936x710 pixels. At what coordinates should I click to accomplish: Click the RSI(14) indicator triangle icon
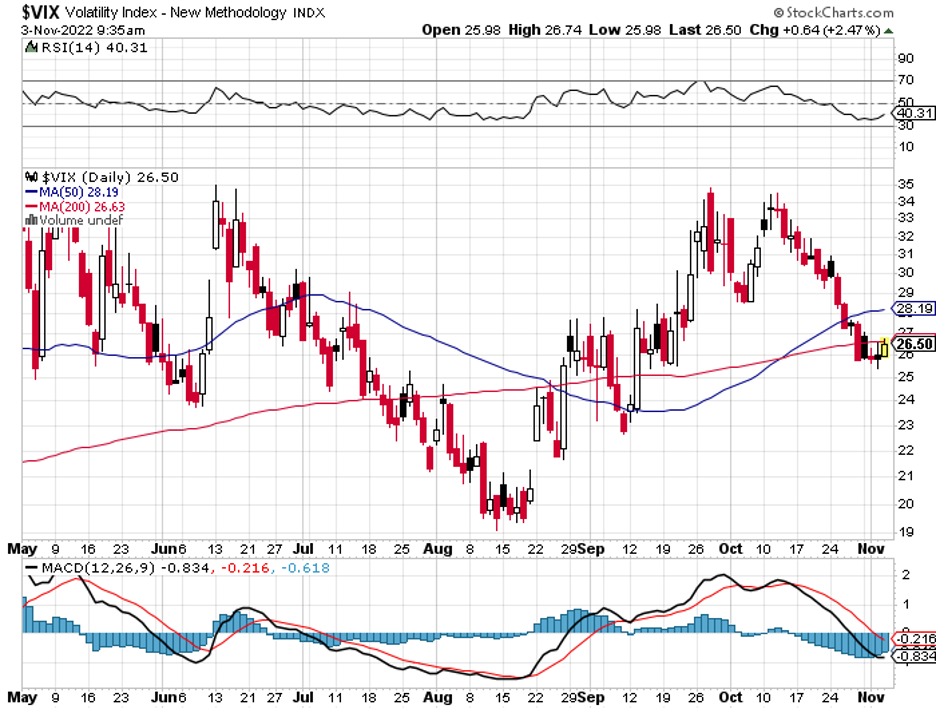pyautogui.click(x=31, y=47)
